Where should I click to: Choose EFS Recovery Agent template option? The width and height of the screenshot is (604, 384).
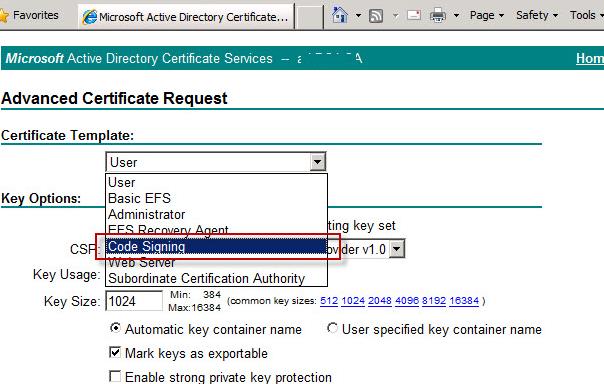[x=216, y=230]
